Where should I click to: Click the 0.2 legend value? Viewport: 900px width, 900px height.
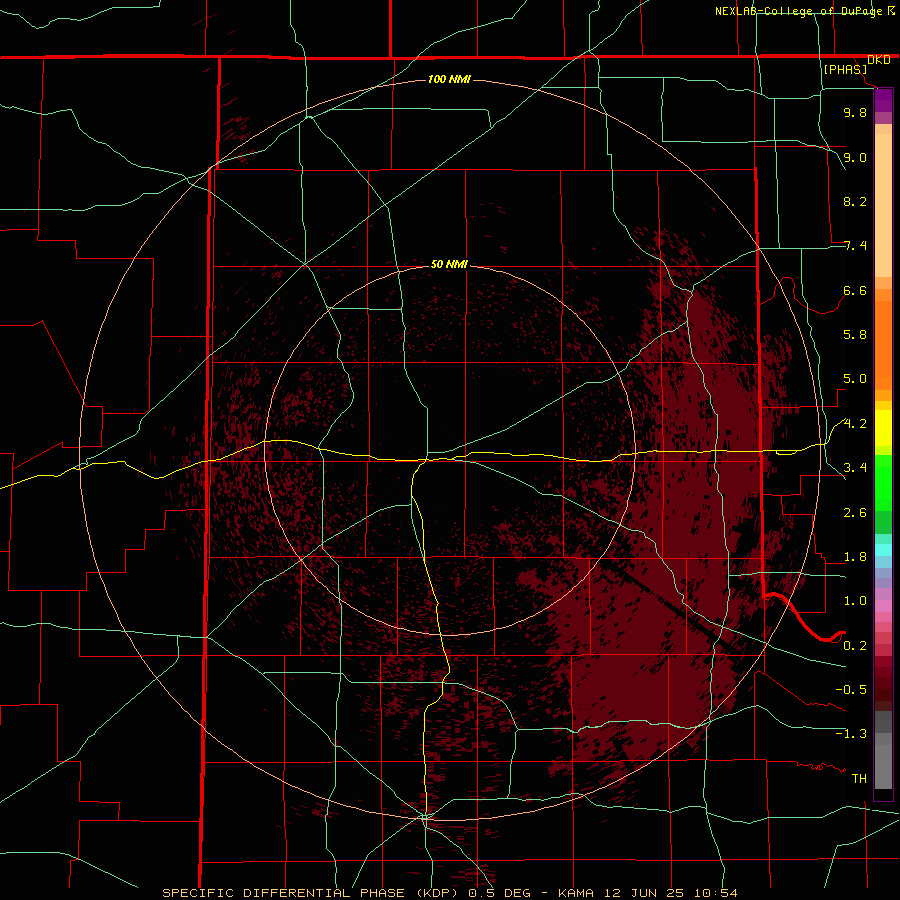[855, 646]
